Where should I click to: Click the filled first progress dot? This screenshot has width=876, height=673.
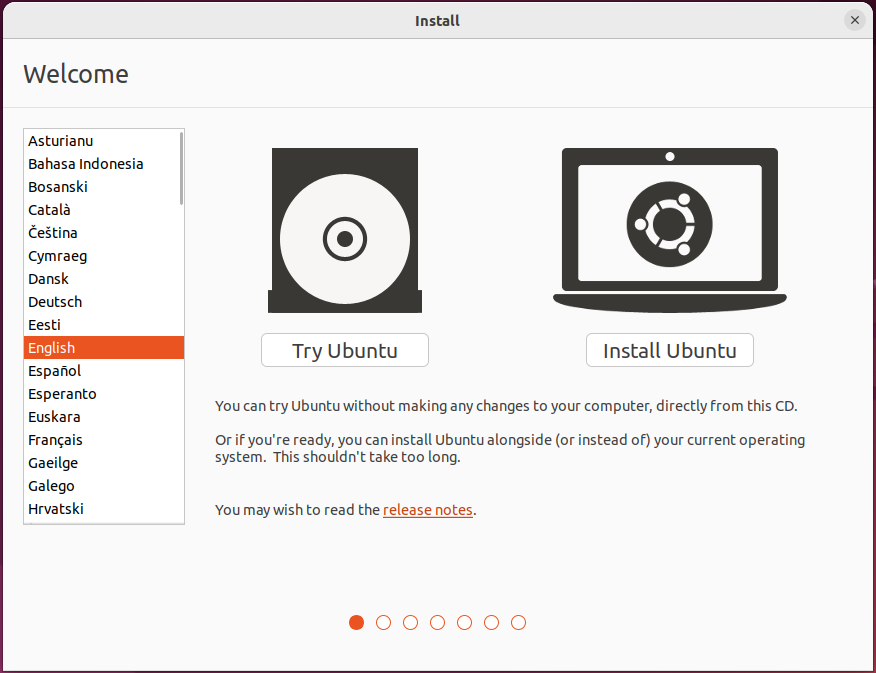pyautogui.click(x=356, y=622)
